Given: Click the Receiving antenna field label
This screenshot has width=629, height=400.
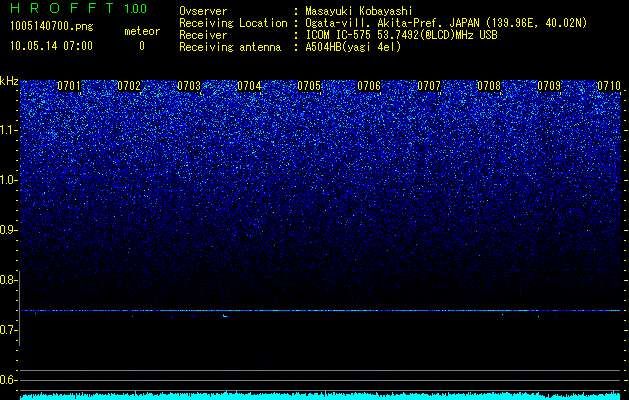Looking at the screenshot, I should [230, 47].
